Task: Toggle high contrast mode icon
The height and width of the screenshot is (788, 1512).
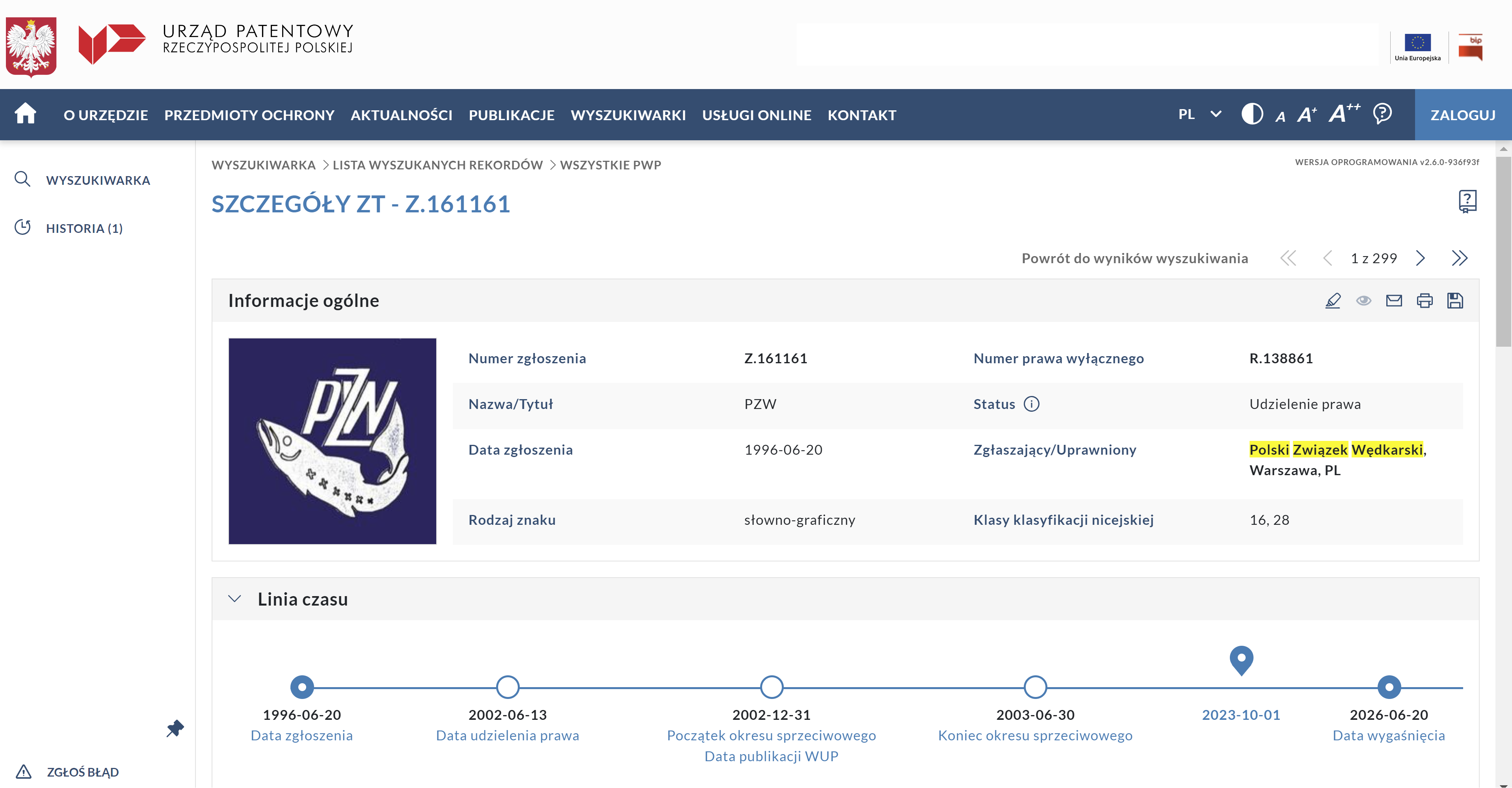Action: click(x=1252, y=114)
